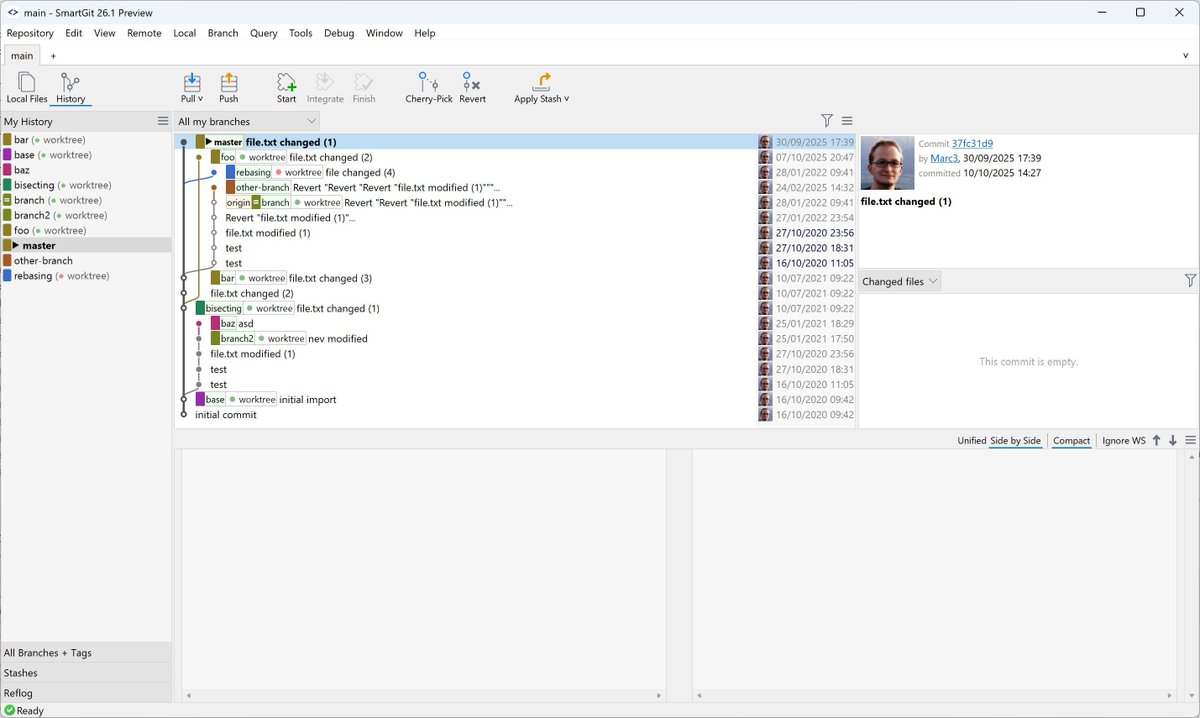
Task: Select the master branch in My History
Action: click(86, 245)
